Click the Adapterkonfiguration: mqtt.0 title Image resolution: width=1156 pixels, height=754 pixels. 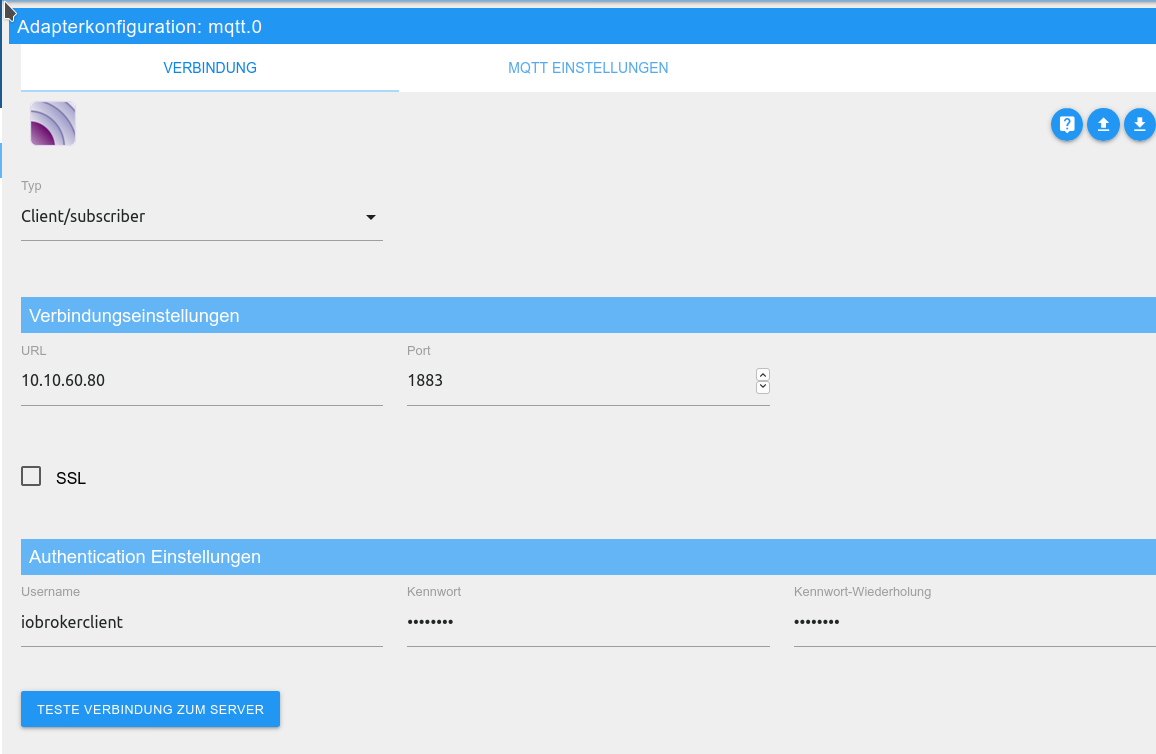(x=139, y=27)
